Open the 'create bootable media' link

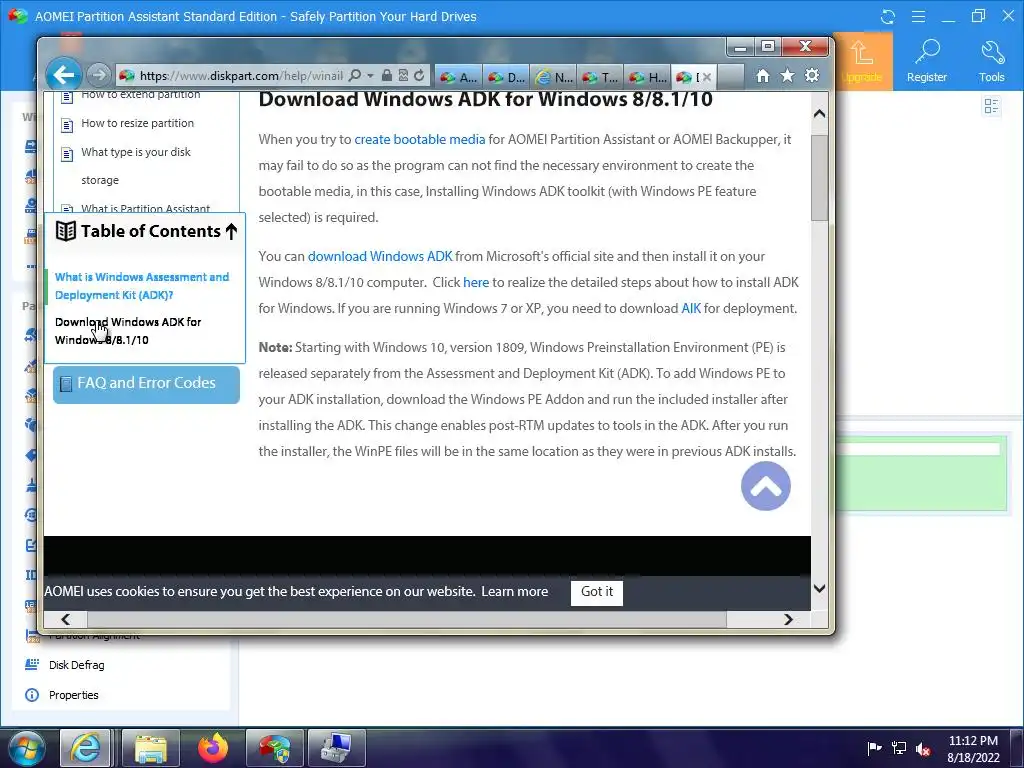420,139
